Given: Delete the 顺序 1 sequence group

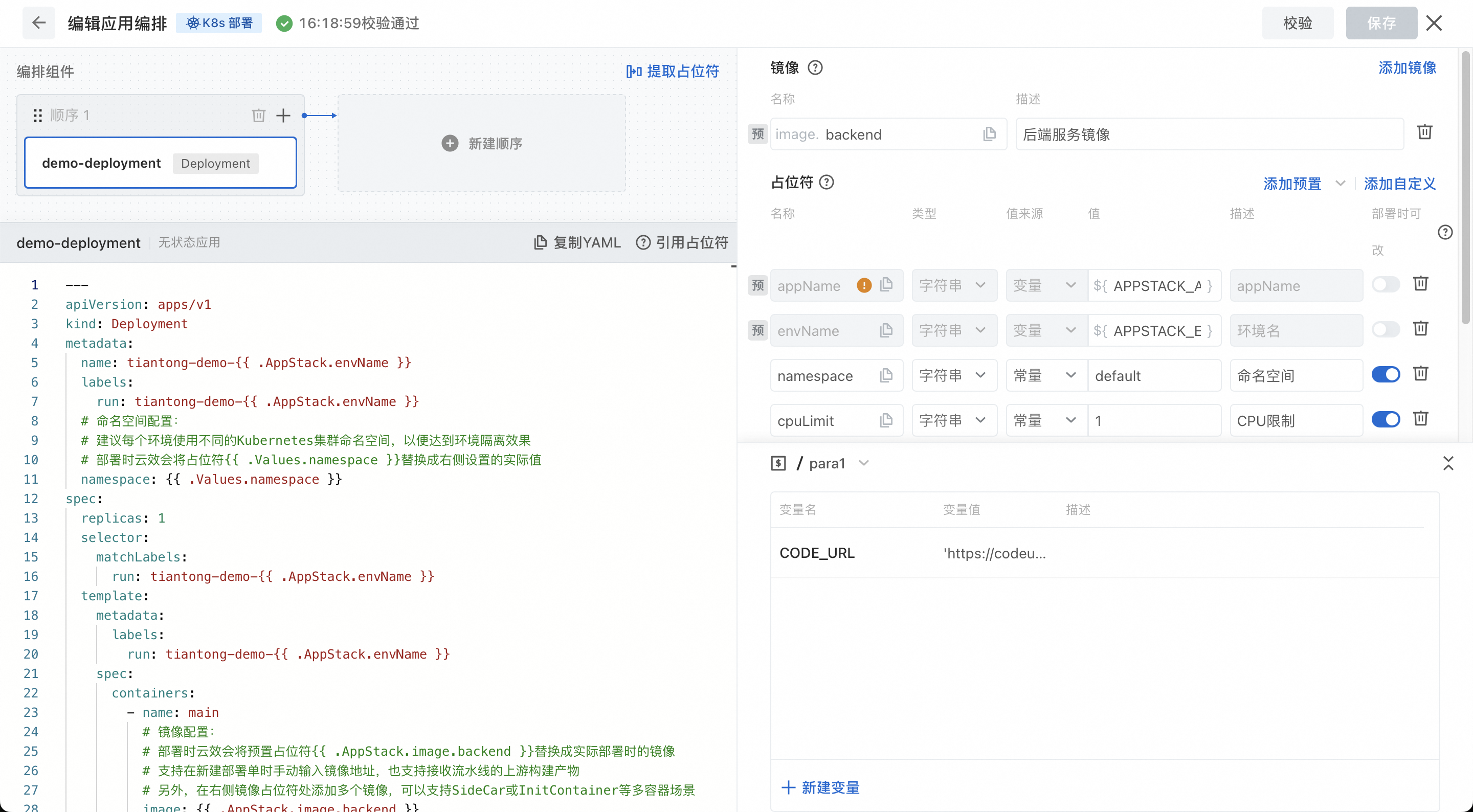Looking at the screenshot, I should click(x=258, y=116).
